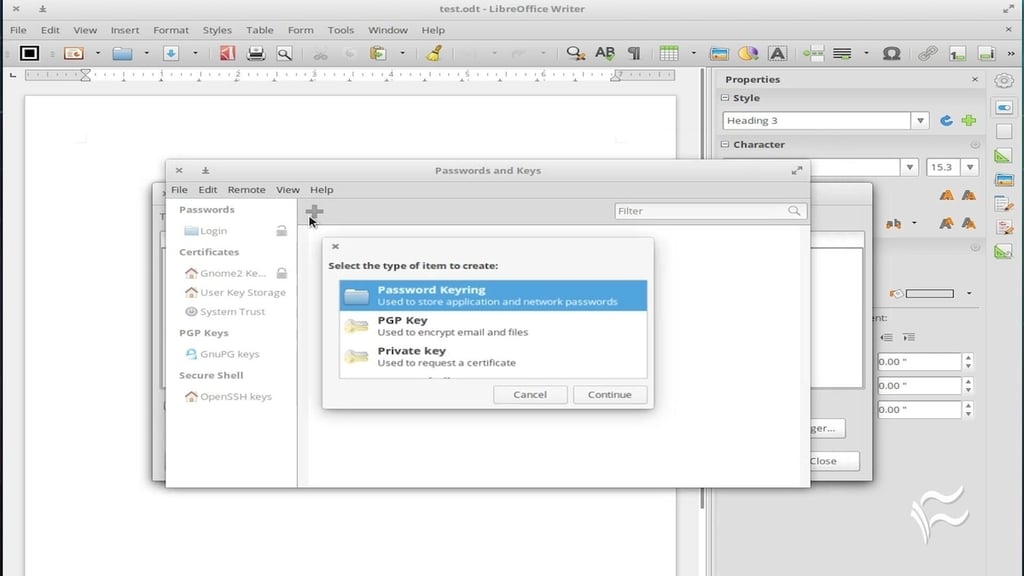Open Heading 3 paragraph style dropdown

point(920,121)
